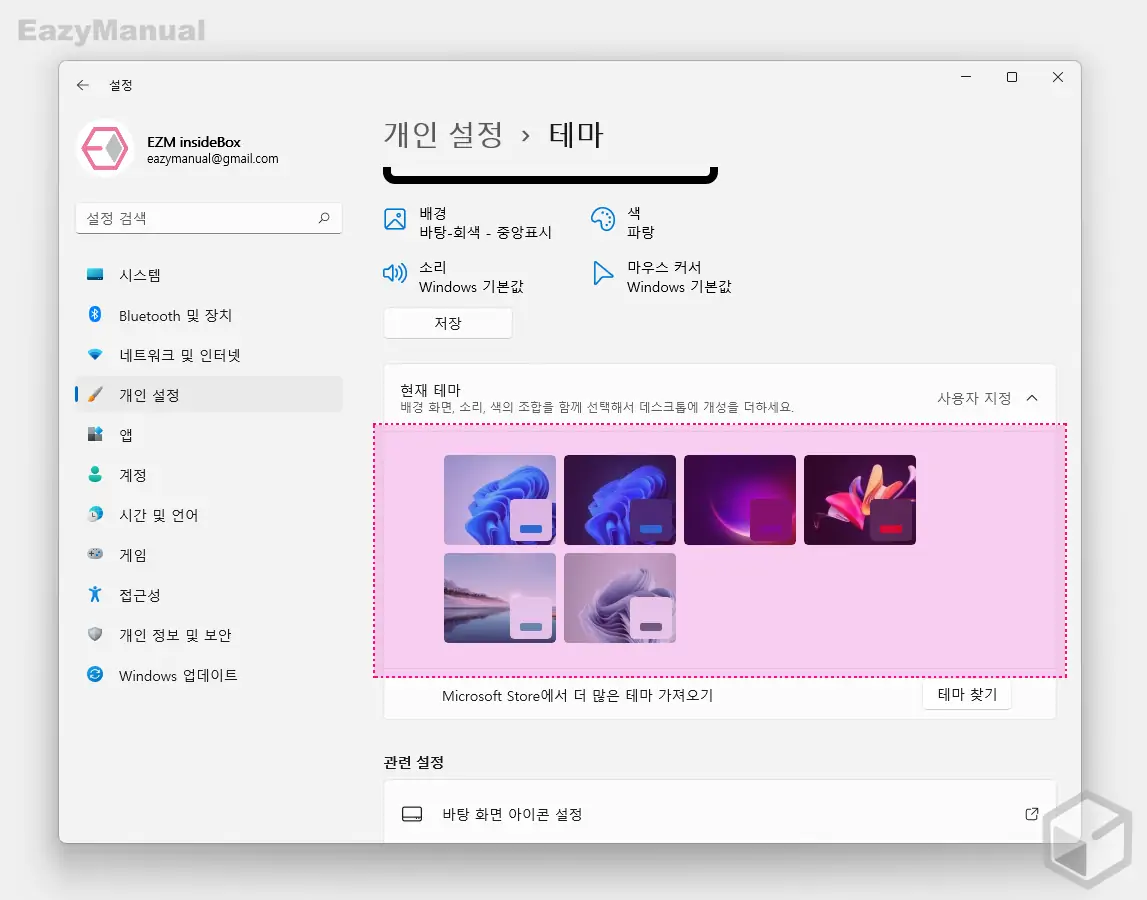Click the 시스템 monitor icon
Image resolution: width=1147 pixels, height=900 pixels.
(95, 274)
